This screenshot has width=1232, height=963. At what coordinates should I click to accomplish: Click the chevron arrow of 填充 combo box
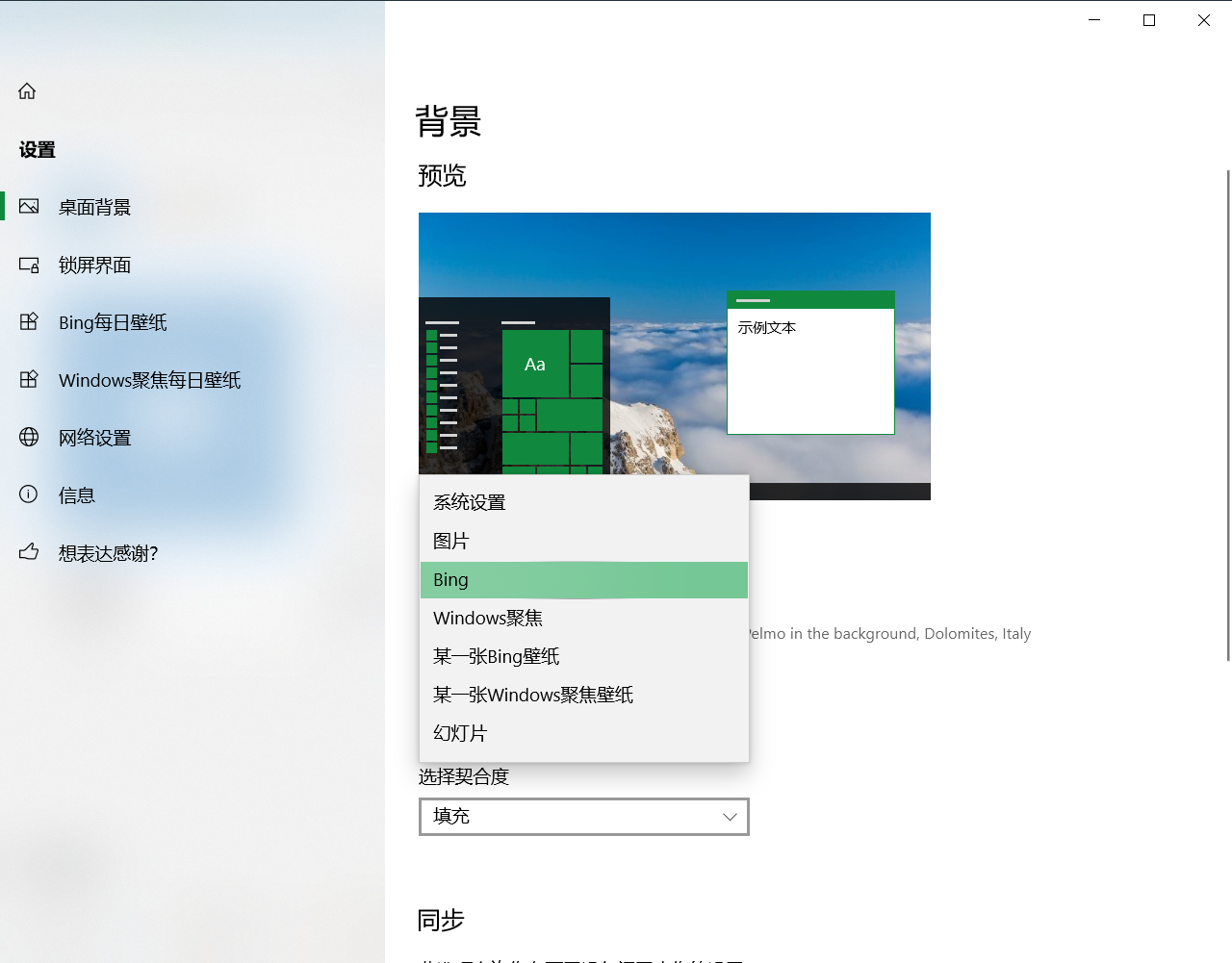730,817
